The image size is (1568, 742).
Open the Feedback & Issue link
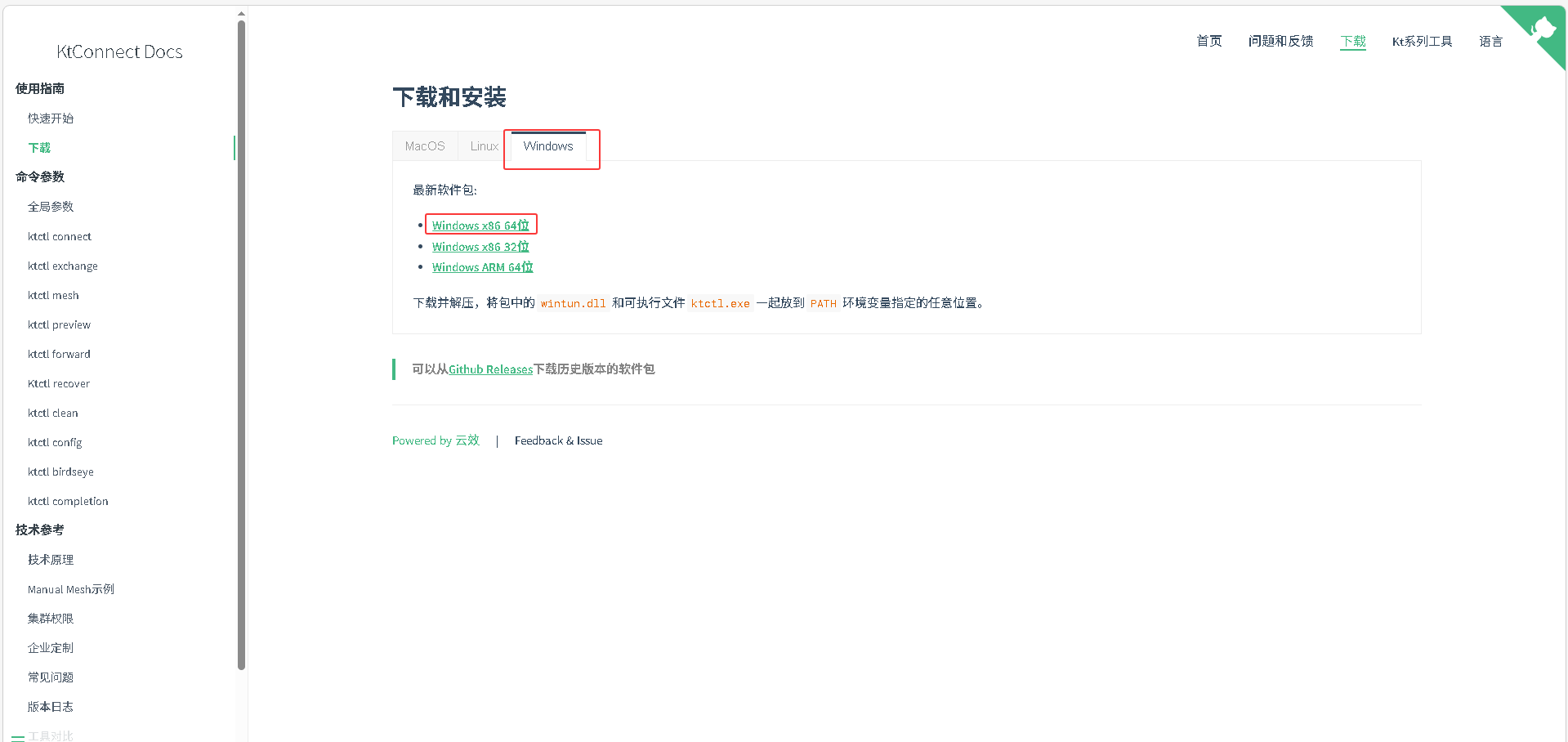(x=558, y=440)
